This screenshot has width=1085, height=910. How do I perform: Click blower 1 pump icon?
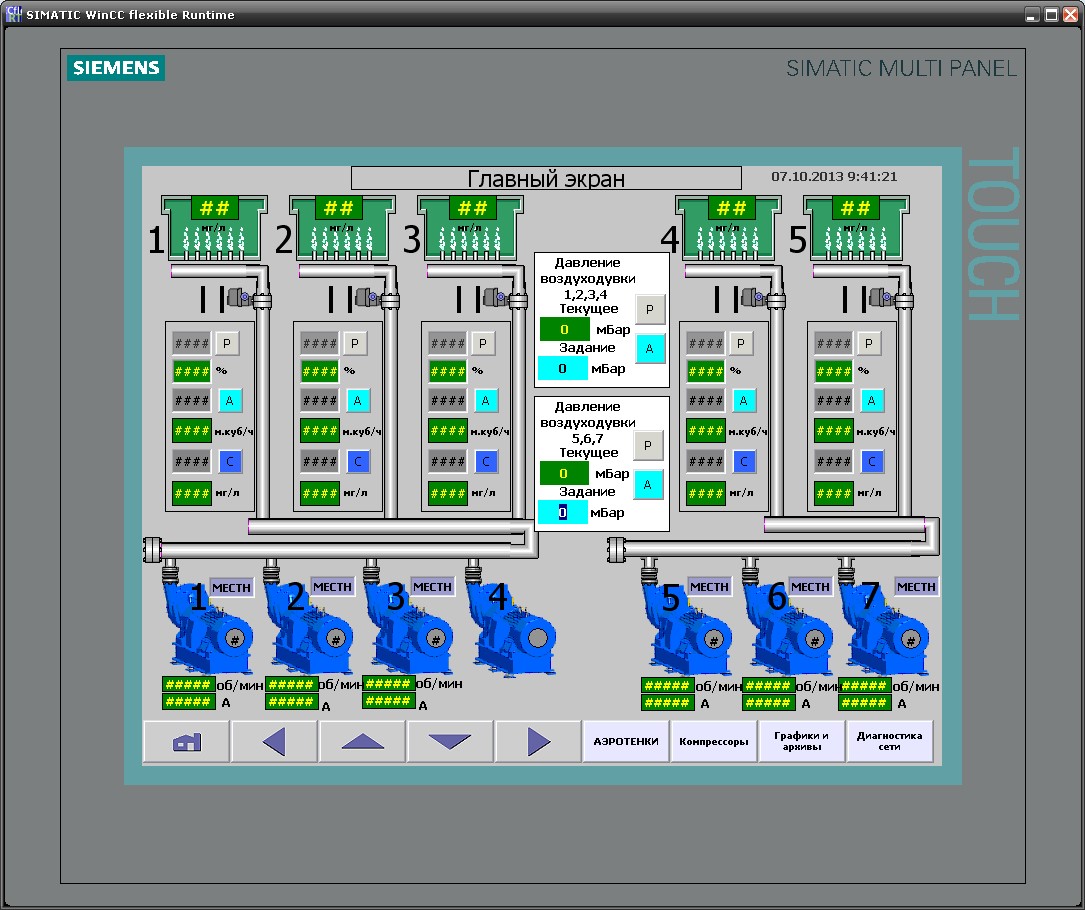coord(208,630)
